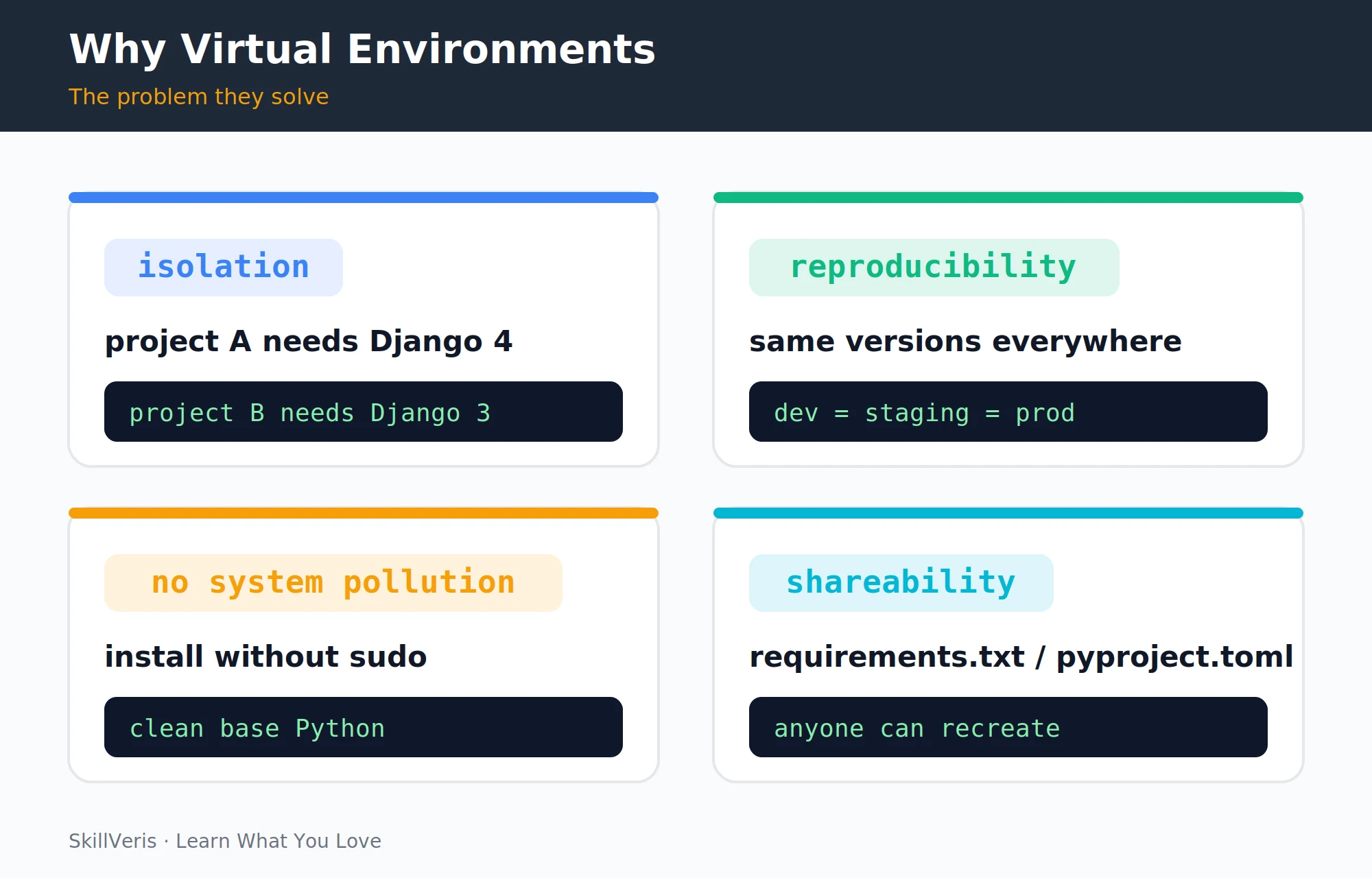Click code box 'dev = staging = prod'
Image resolution: width=1372 pixels, height=878 pixels.
1008,412
